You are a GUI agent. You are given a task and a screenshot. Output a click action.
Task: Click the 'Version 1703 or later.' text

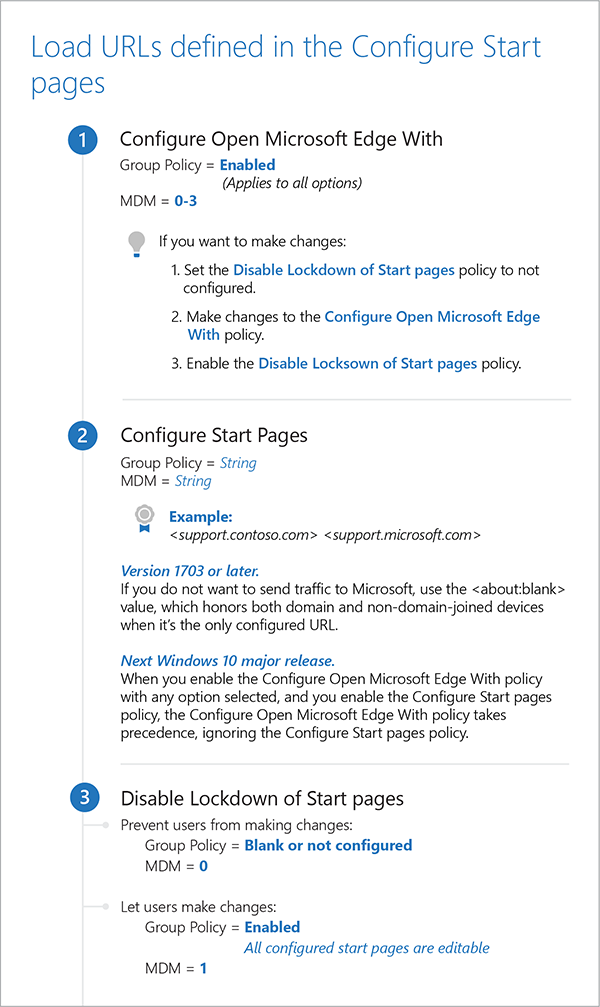coord(190,571)
